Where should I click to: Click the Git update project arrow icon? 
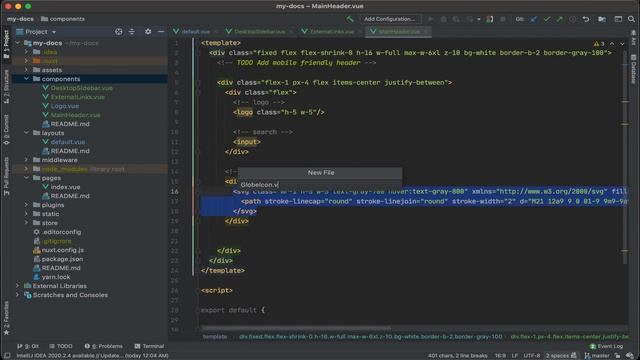pyautogui.click(x=533, y=19)
